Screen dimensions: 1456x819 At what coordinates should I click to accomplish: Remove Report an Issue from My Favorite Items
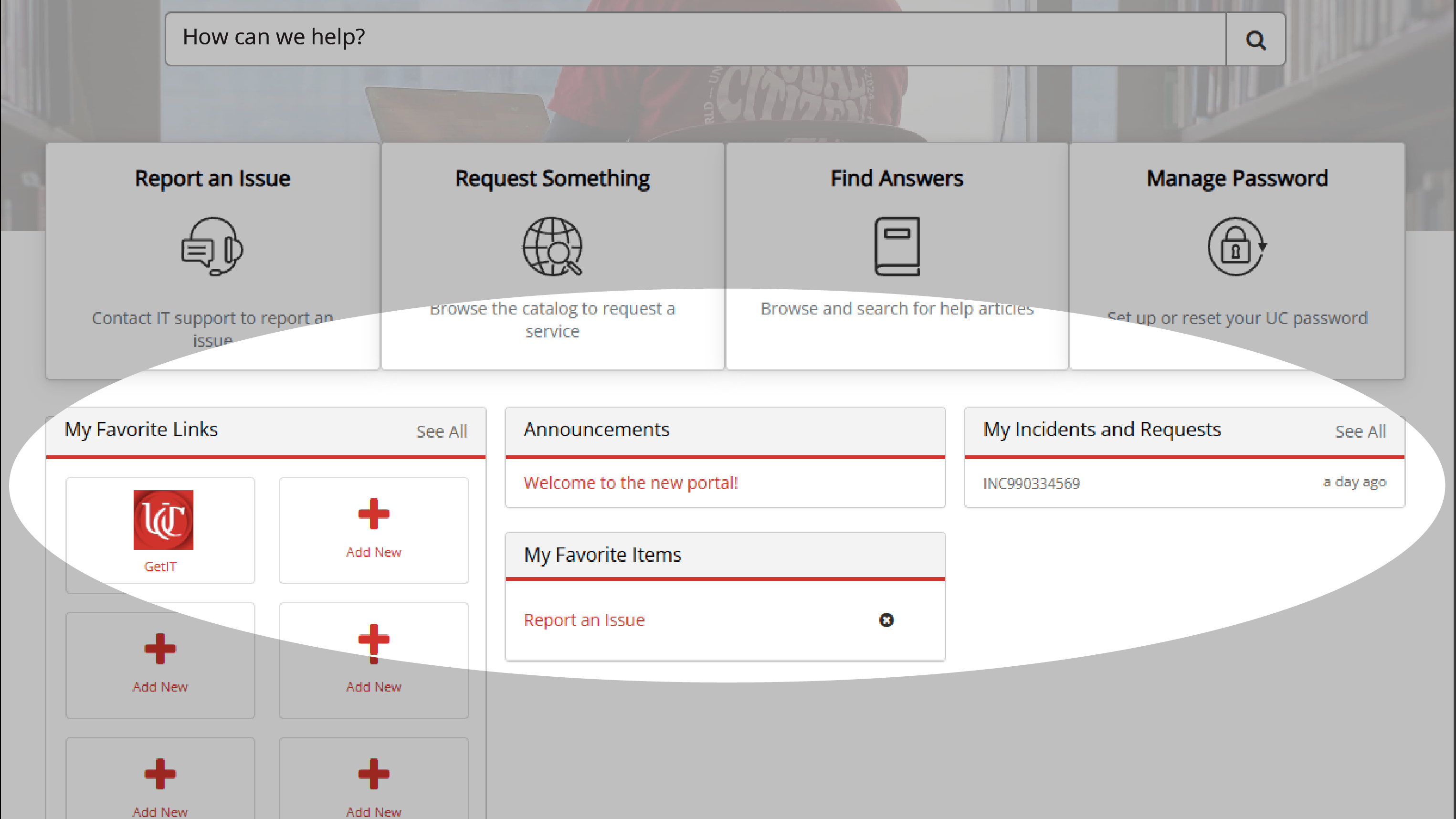(x=886, y=620)
